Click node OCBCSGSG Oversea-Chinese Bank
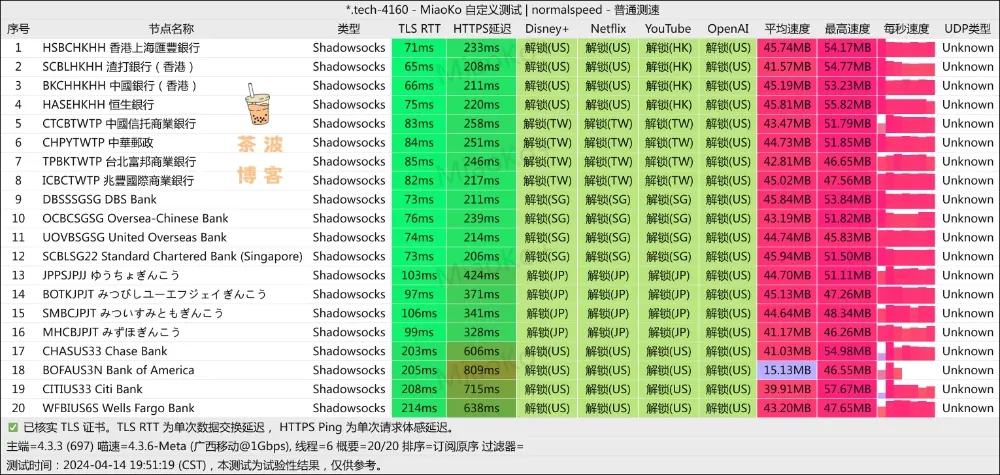 (135, 219)
